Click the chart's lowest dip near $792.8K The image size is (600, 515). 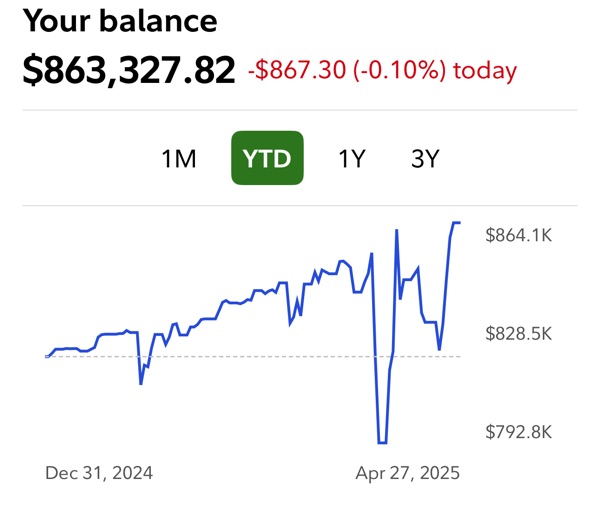(382, 441)
